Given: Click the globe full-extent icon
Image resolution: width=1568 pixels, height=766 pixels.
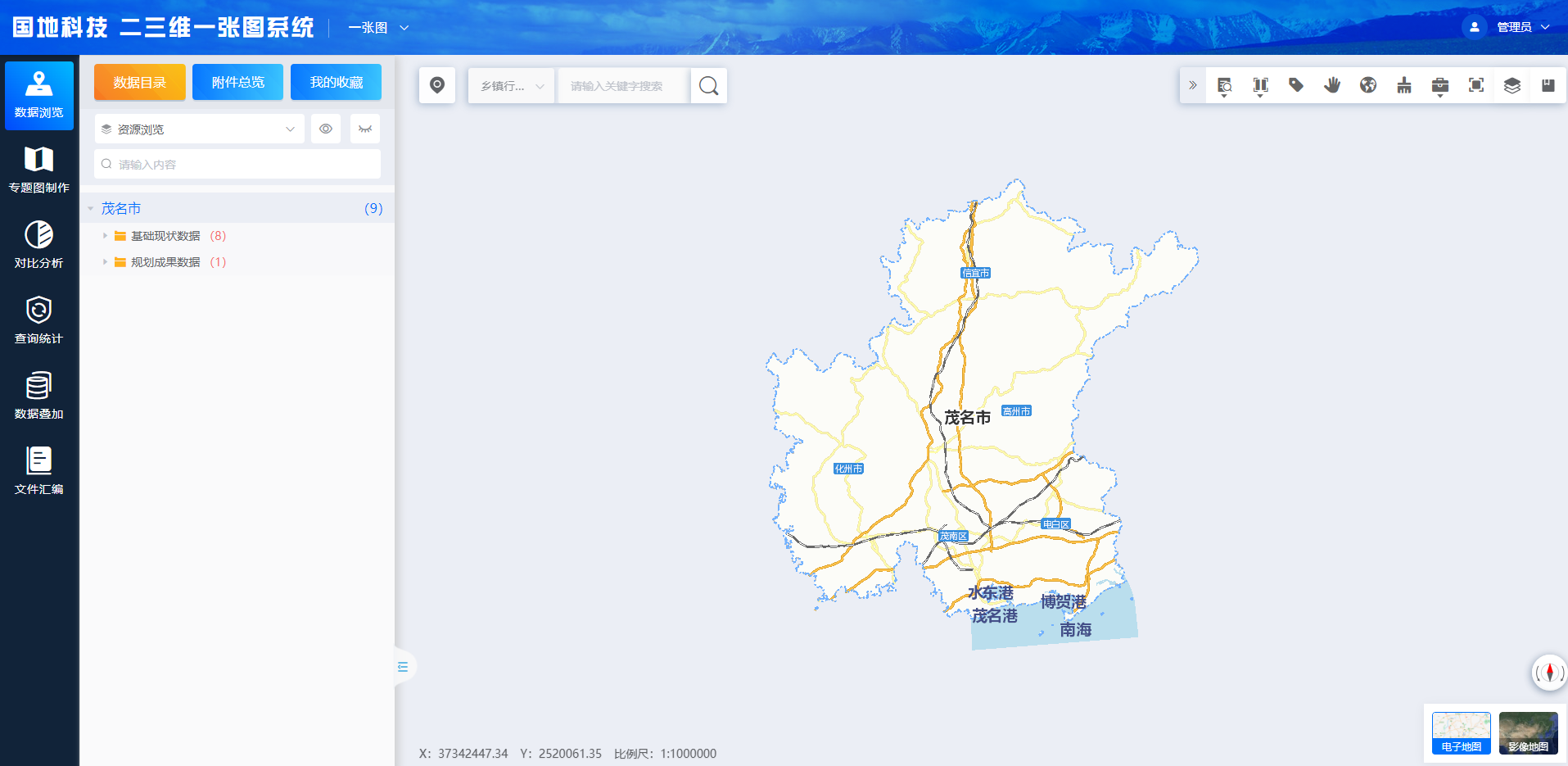Looking at the screenshot, I should [x=1368, y=85].
